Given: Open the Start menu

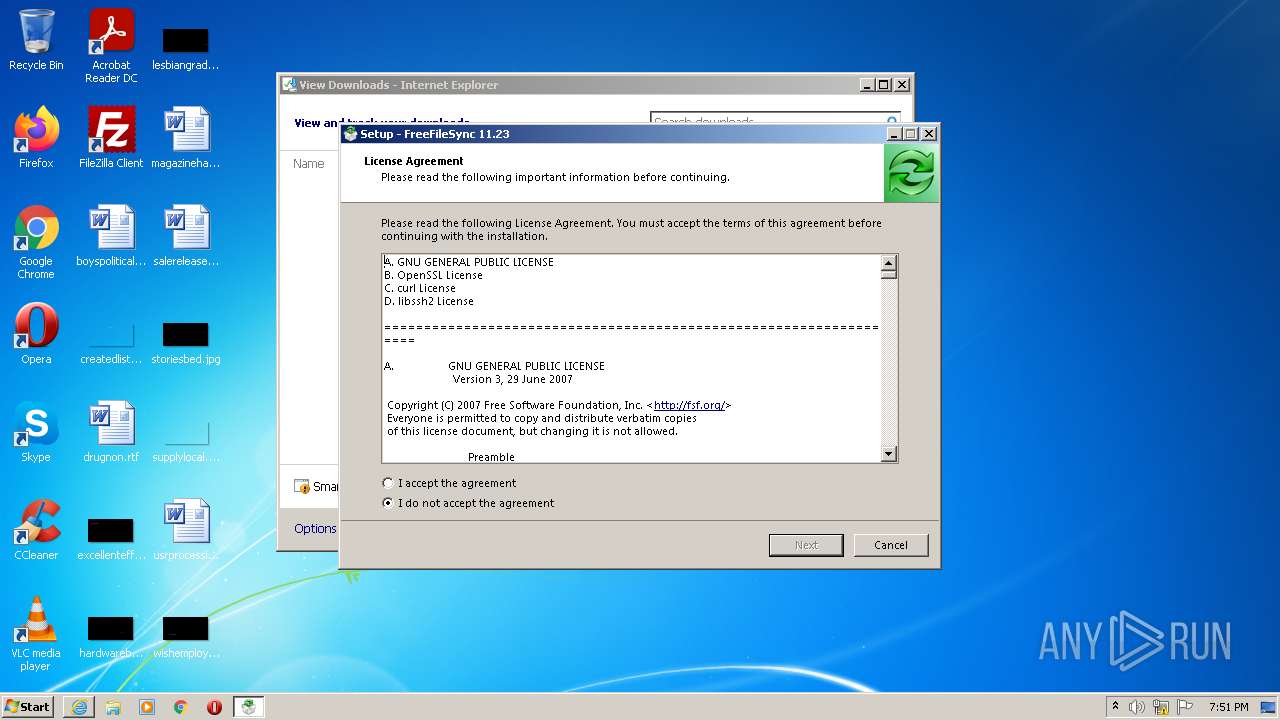Looking at the screenshot, I should pyautogui.click(x=28, y=707).
